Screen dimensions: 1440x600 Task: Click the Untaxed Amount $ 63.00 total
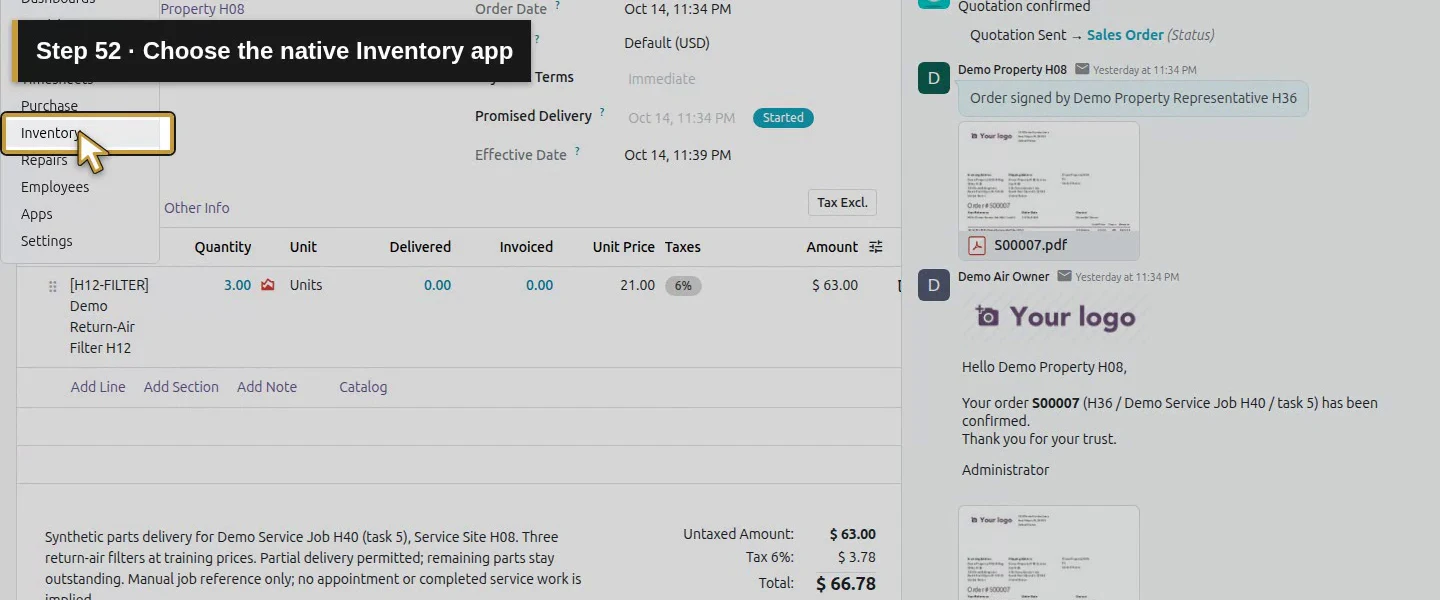click(853, 534)
